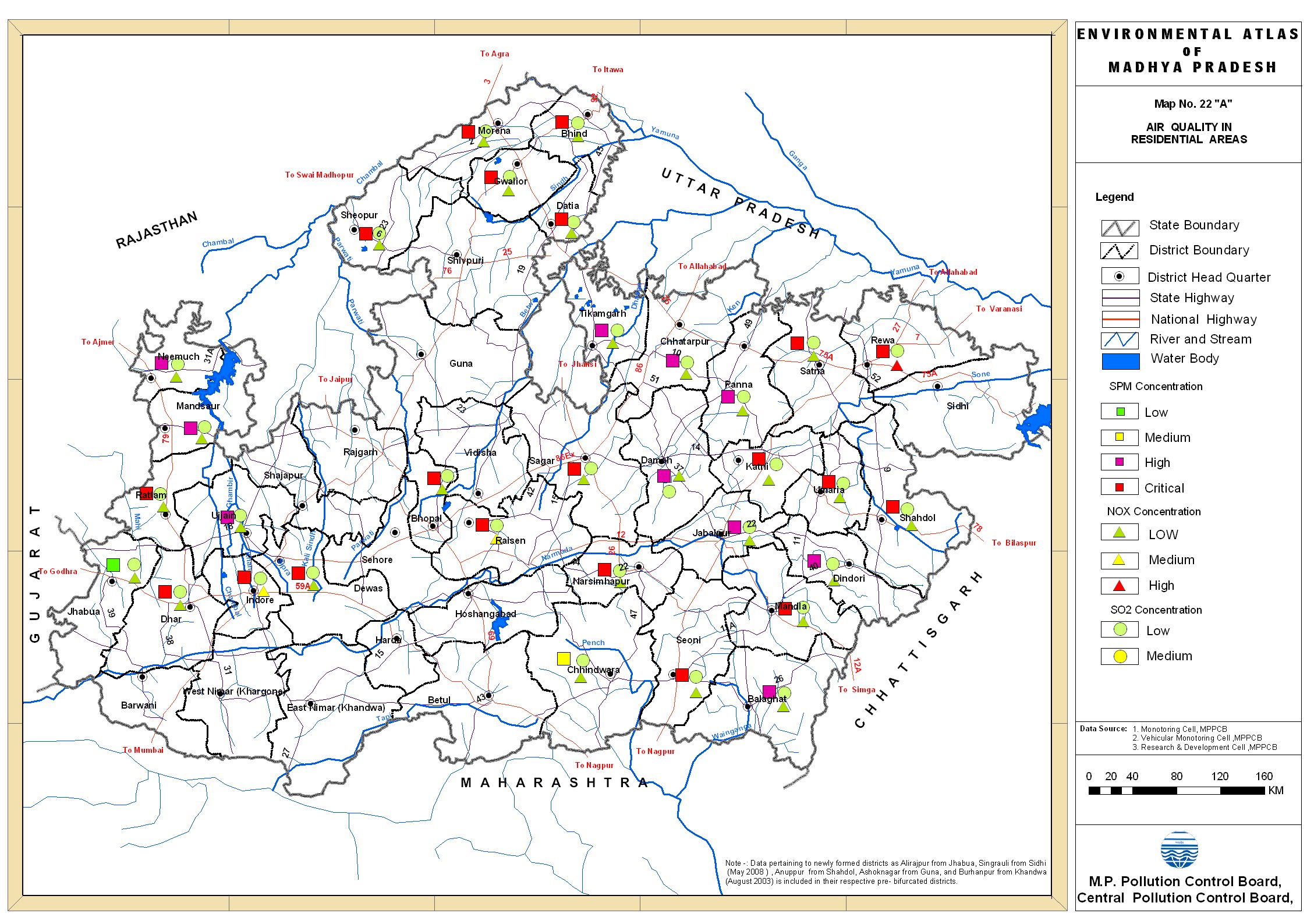Click the 'SPM Concentration' legend heading

(1156, 386)
